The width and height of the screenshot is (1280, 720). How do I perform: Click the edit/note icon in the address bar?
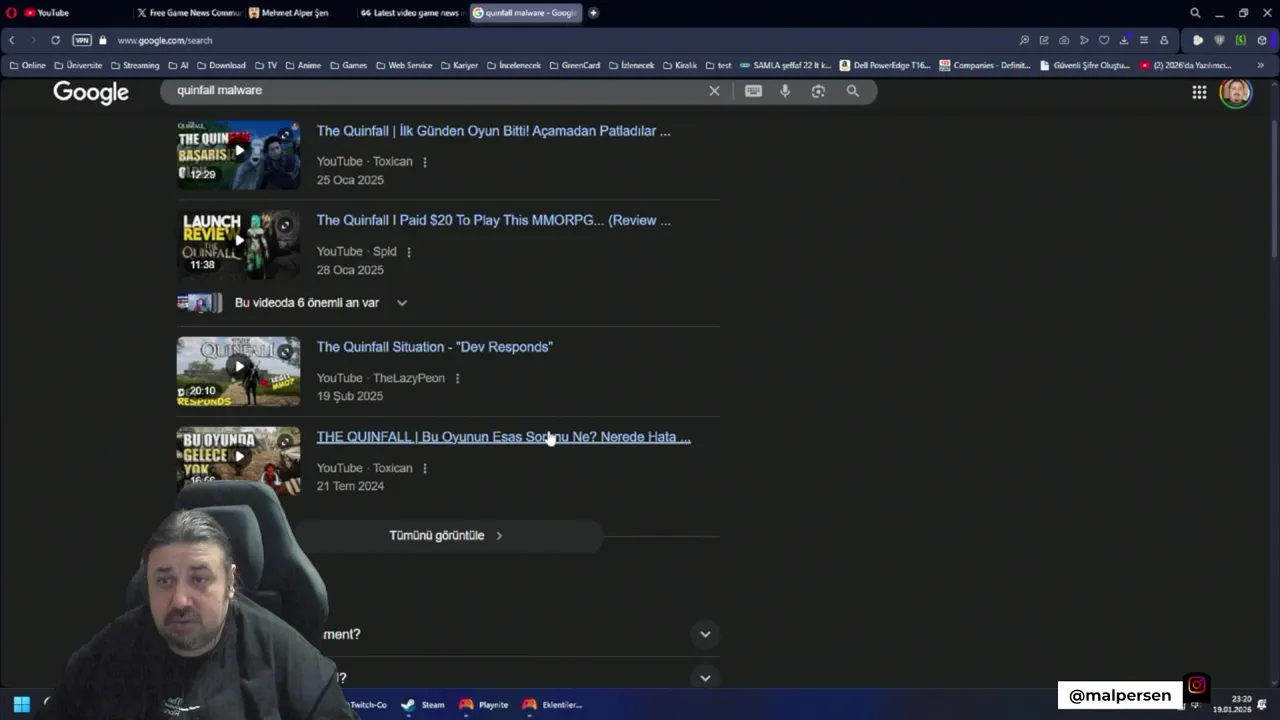tap(1044, 40)
